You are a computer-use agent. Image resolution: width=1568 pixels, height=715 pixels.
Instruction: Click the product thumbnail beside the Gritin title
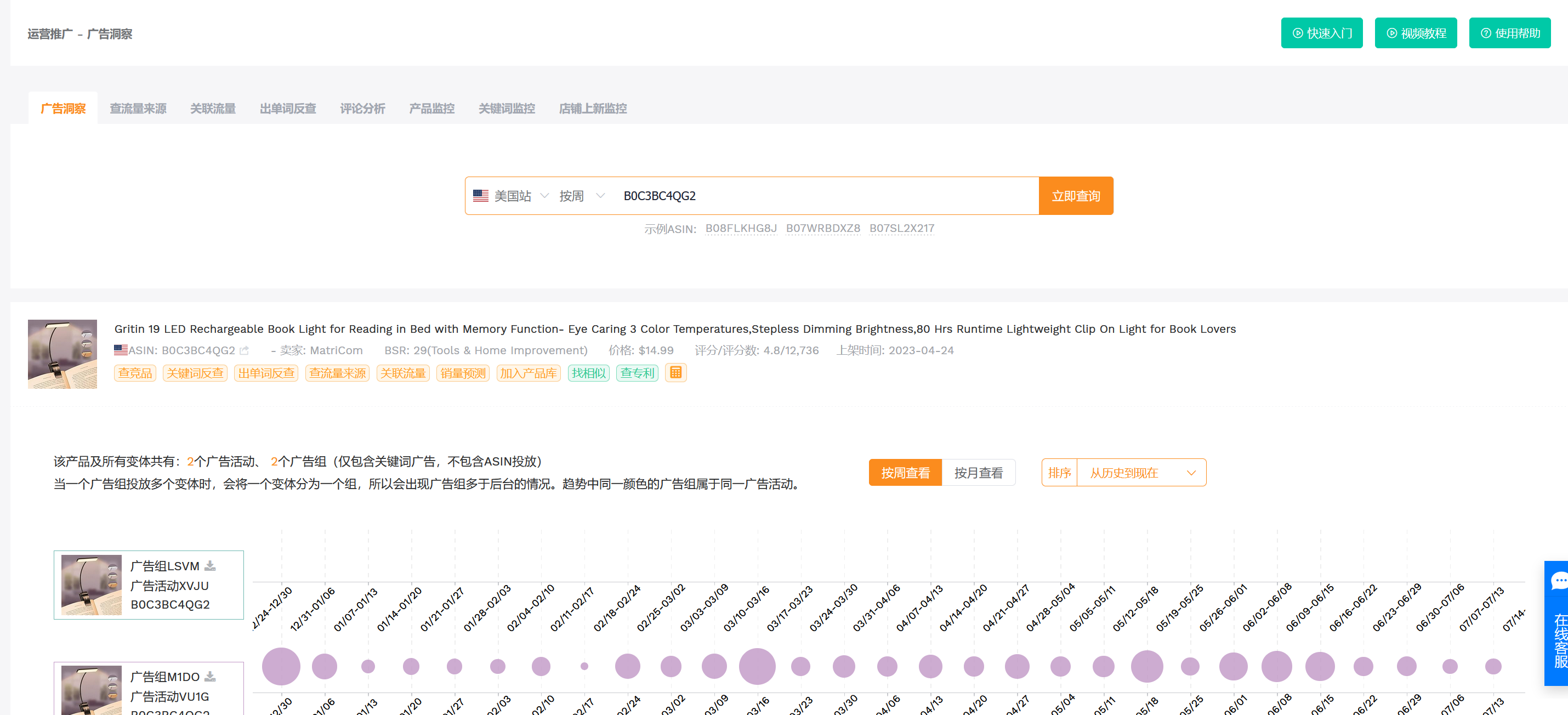click(x=62, y=354)
